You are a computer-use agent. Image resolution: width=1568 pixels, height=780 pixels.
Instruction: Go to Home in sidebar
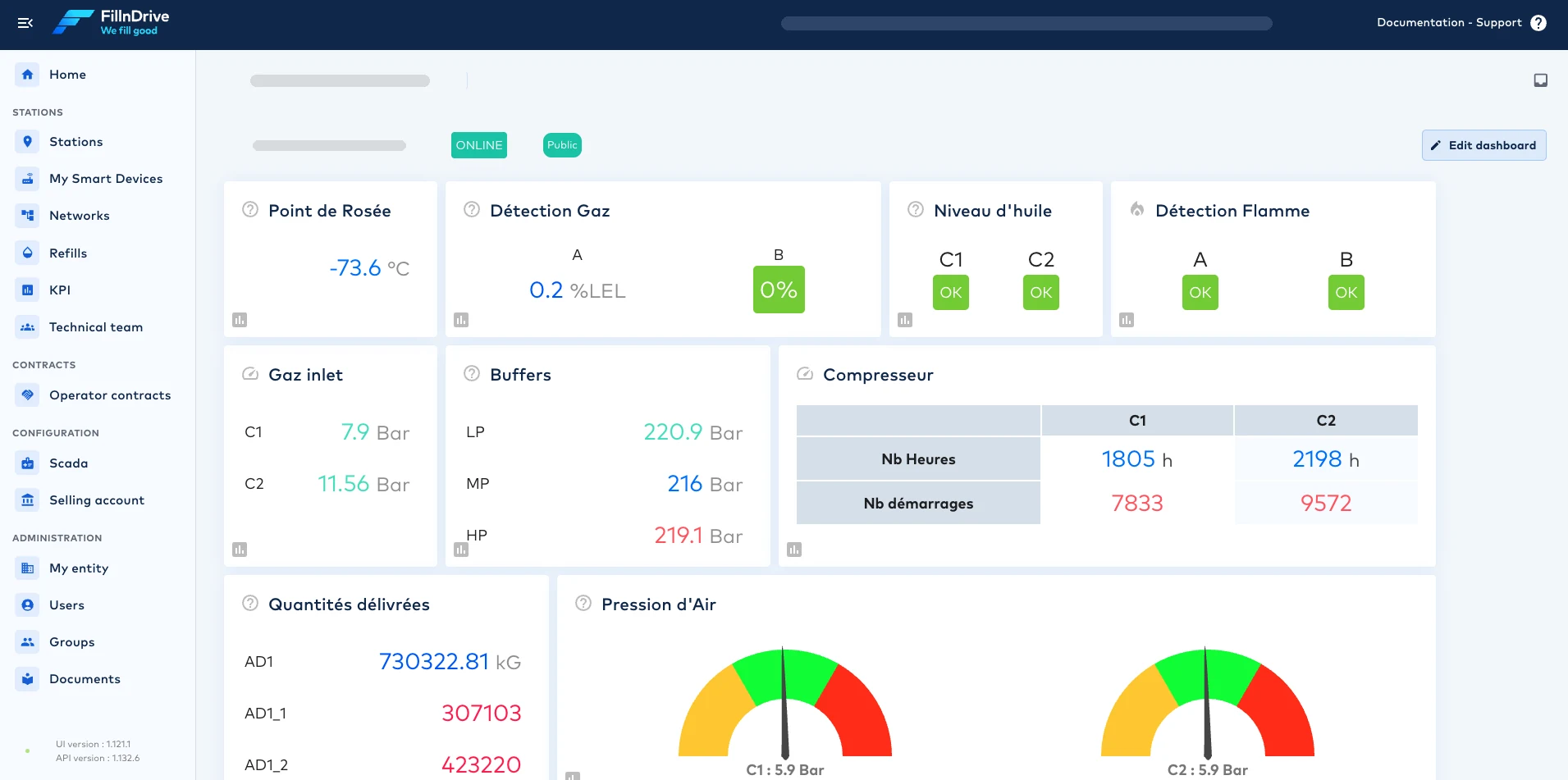[x=98, y=75]
